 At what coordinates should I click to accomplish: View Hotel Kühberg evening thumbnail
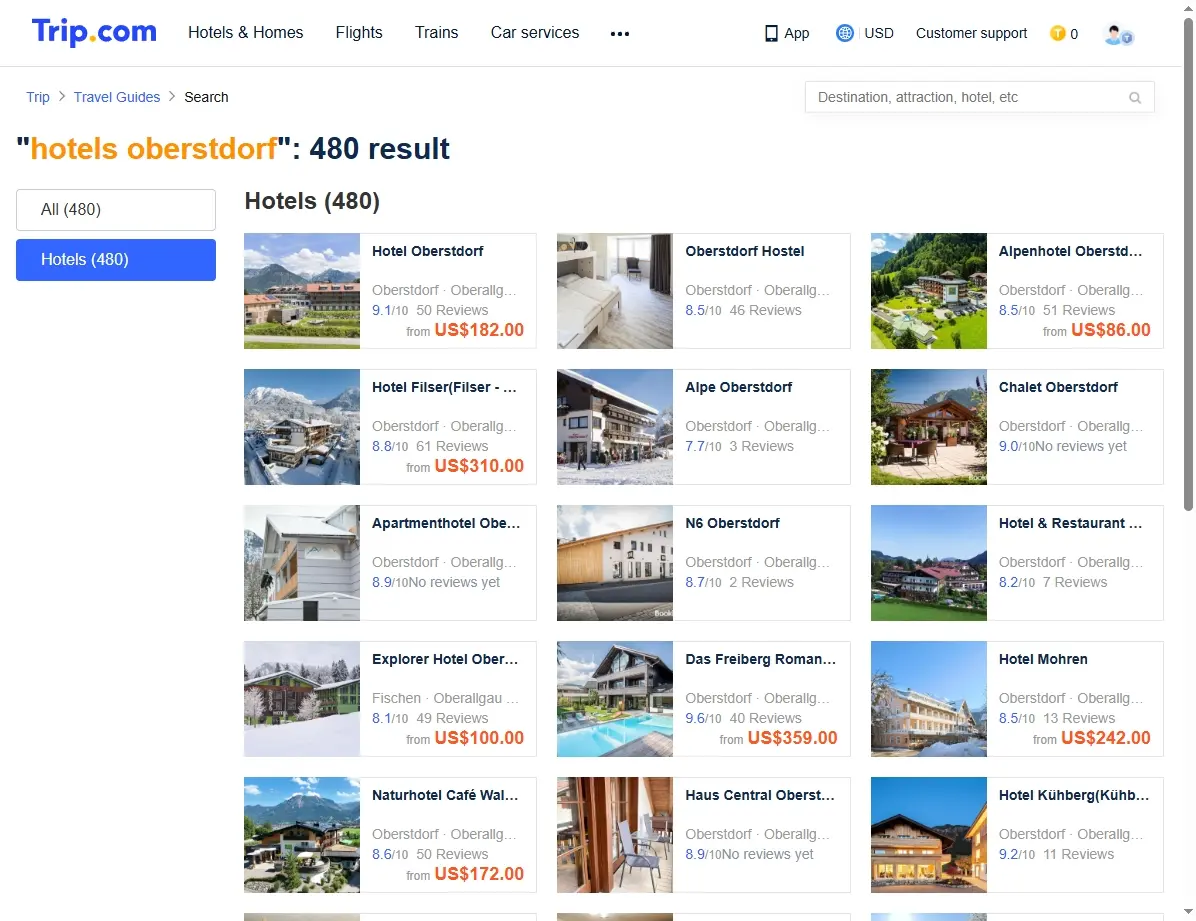tap(929, 834)
